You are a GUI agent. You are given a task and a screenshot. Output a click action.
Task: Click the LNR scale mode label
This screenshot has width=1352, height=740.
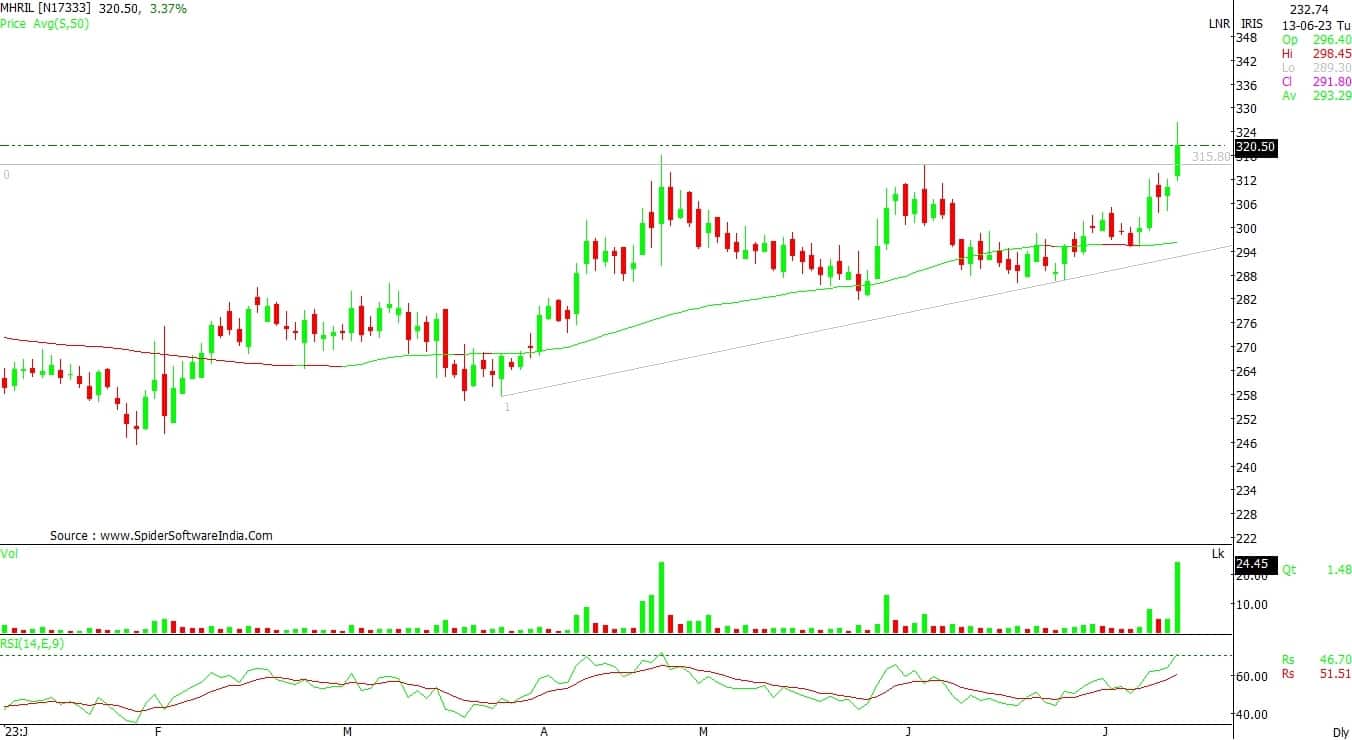[x=1219, y=23]
